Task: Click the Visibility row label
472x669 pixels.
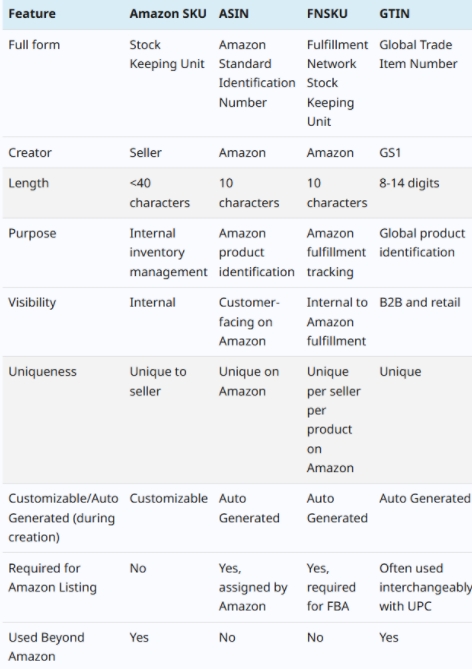Action: coord(32,303)
